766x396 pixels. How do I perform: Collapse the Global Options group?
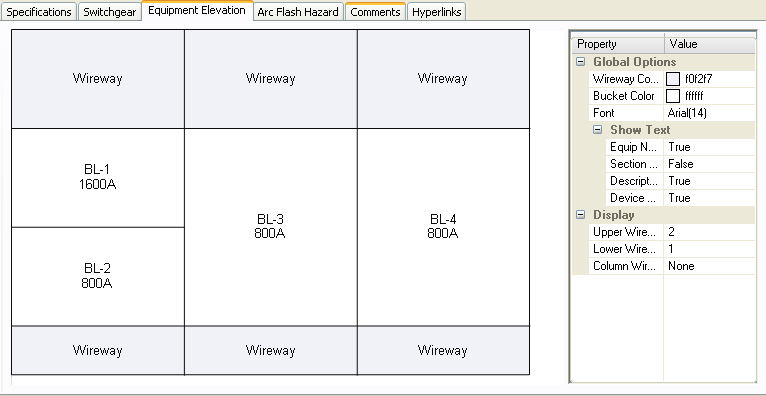[580, 62]
